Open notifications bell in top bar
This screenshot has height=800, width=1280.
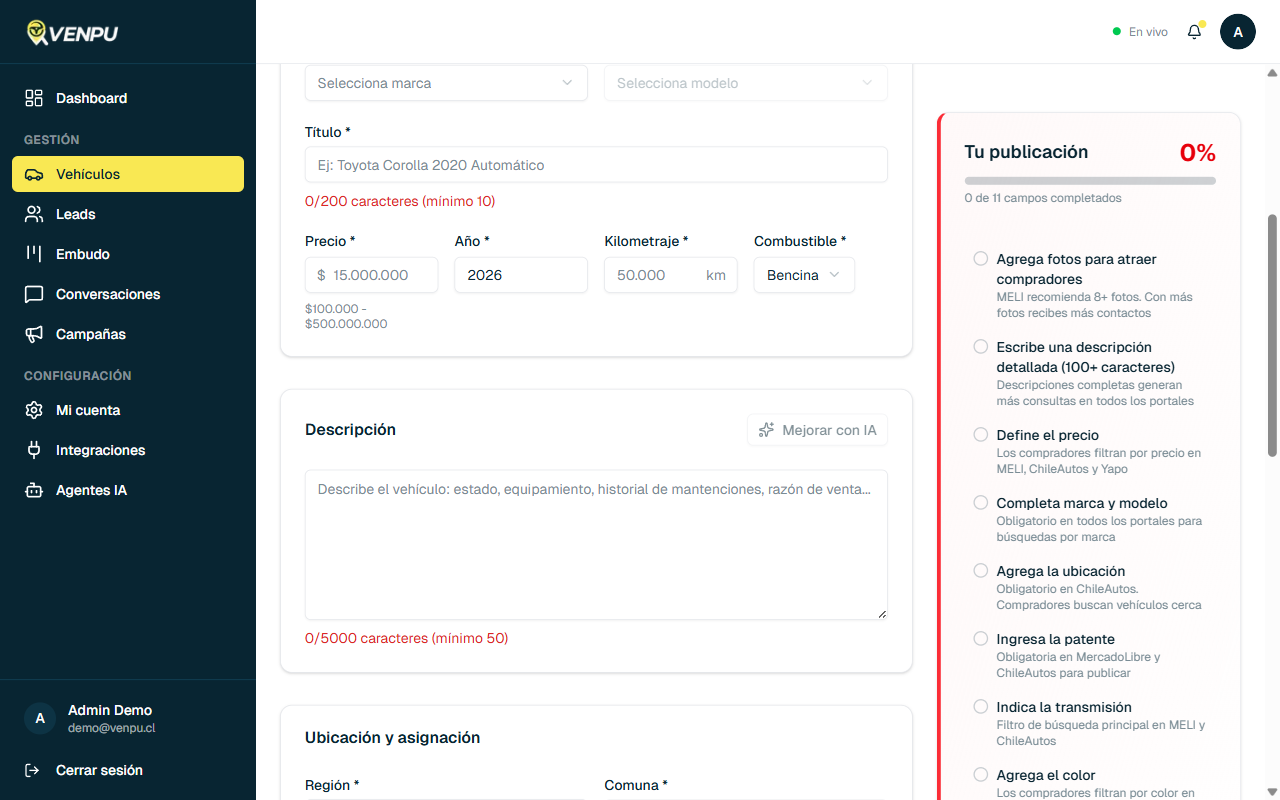pos(1194,32)
